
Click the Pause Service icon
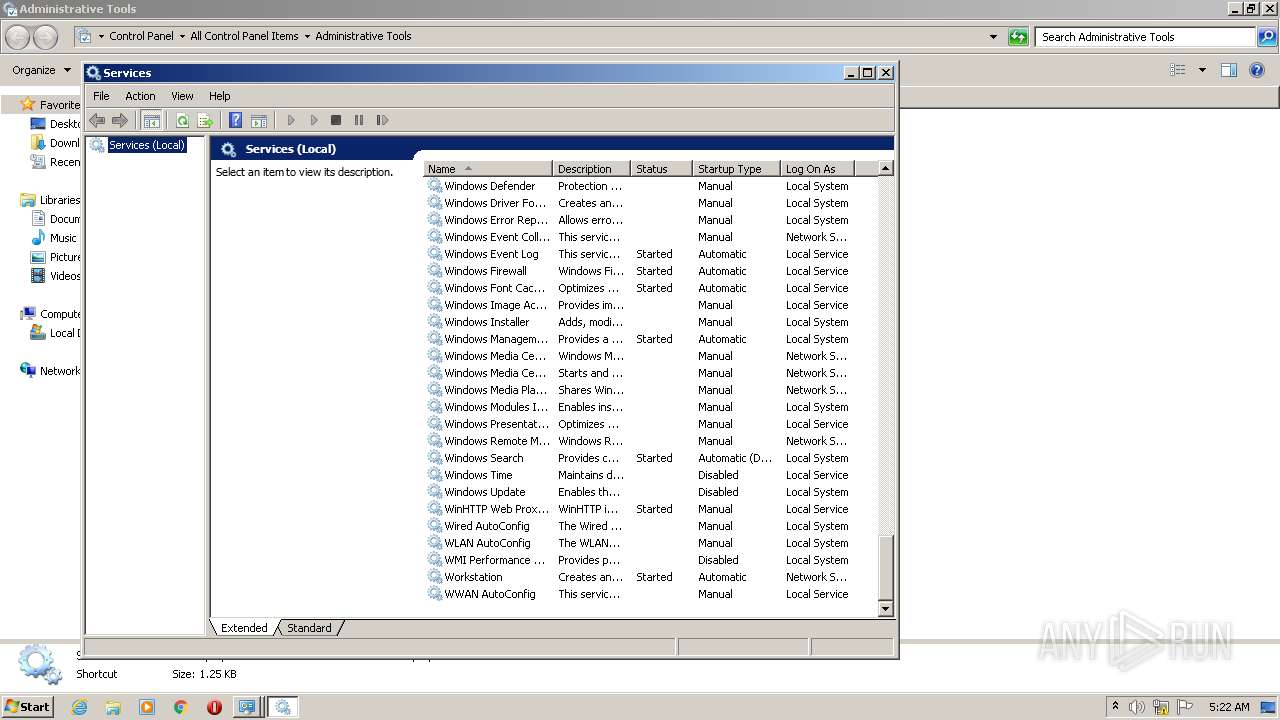click(359, 120)
